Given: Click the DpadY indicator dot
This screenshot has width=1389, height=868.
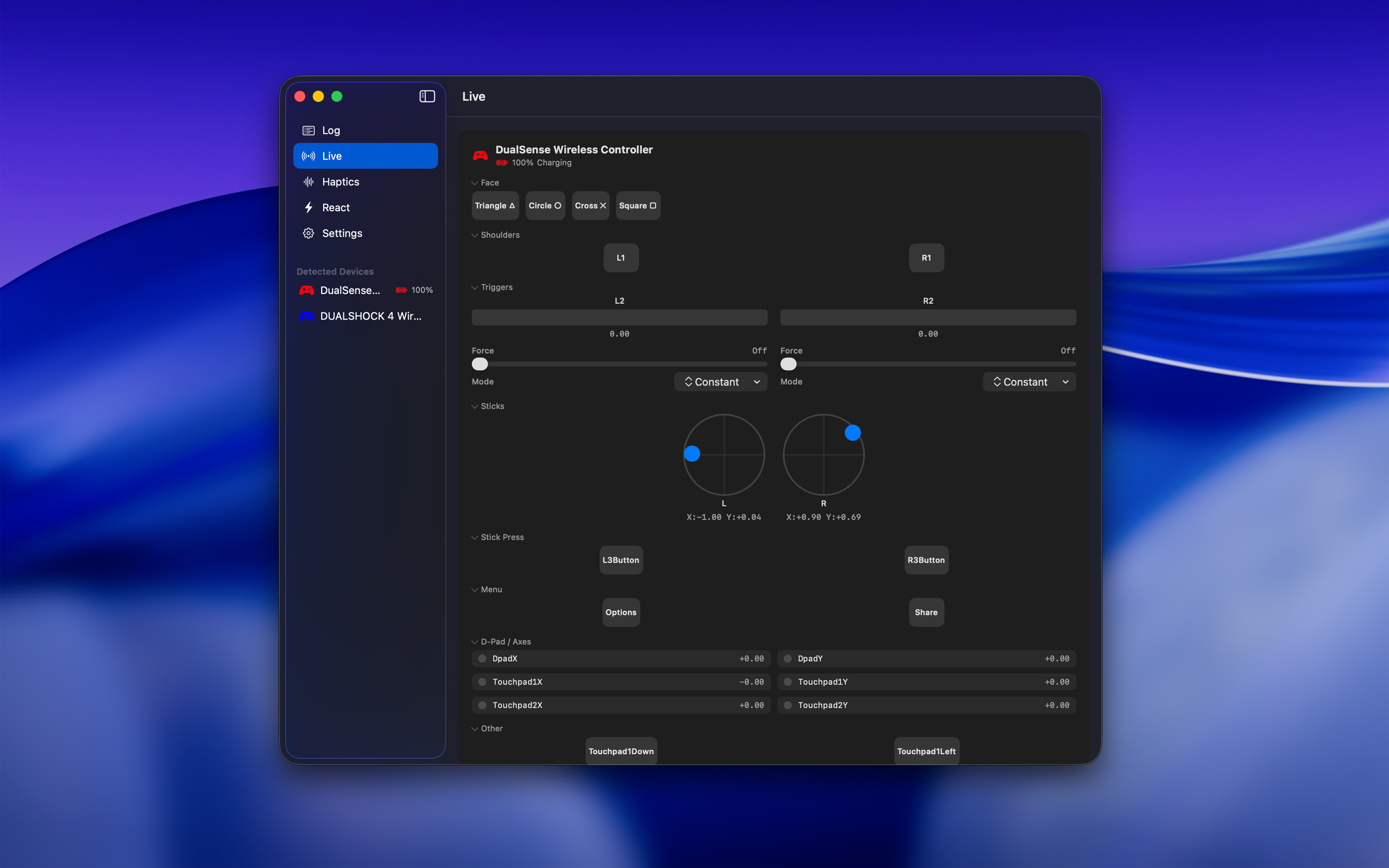Looking at the screenshot, I should [x=788, y=659].
